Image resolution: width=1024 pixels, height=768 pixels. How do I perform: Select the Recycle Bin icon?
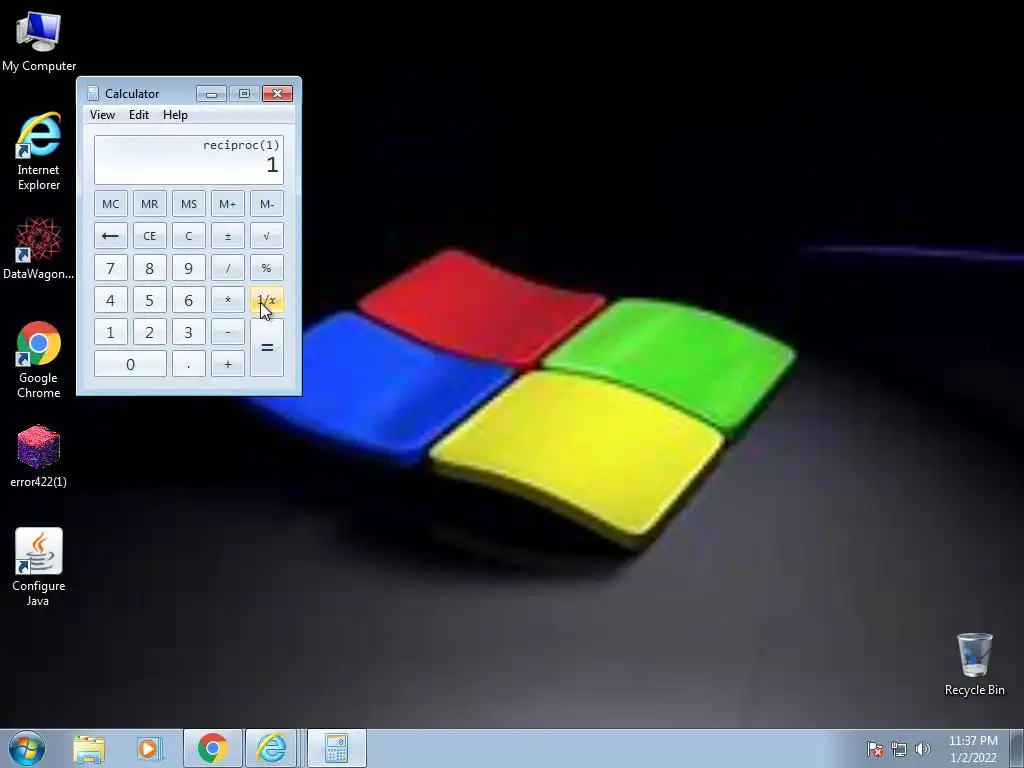pos(974,665)
